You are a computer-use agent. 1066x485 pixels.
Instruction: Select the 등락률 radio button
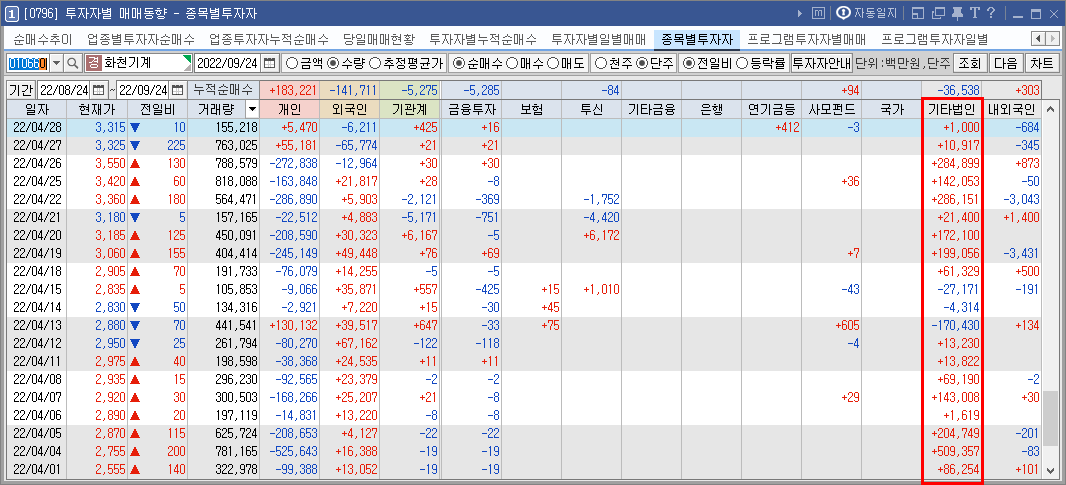(742, 64)
